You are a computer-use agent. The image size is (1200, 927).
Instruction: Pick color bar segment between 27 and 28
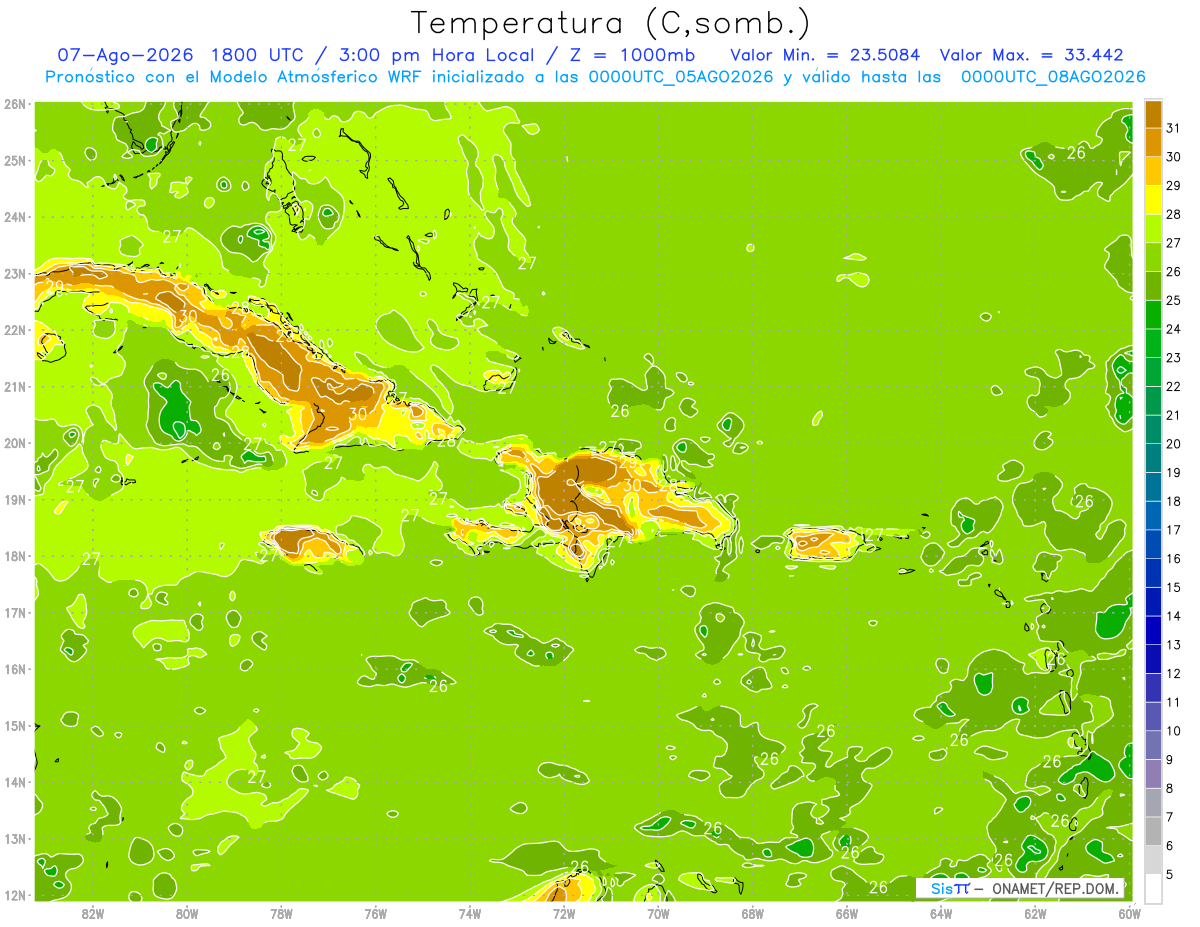[x=1154, y=228]
